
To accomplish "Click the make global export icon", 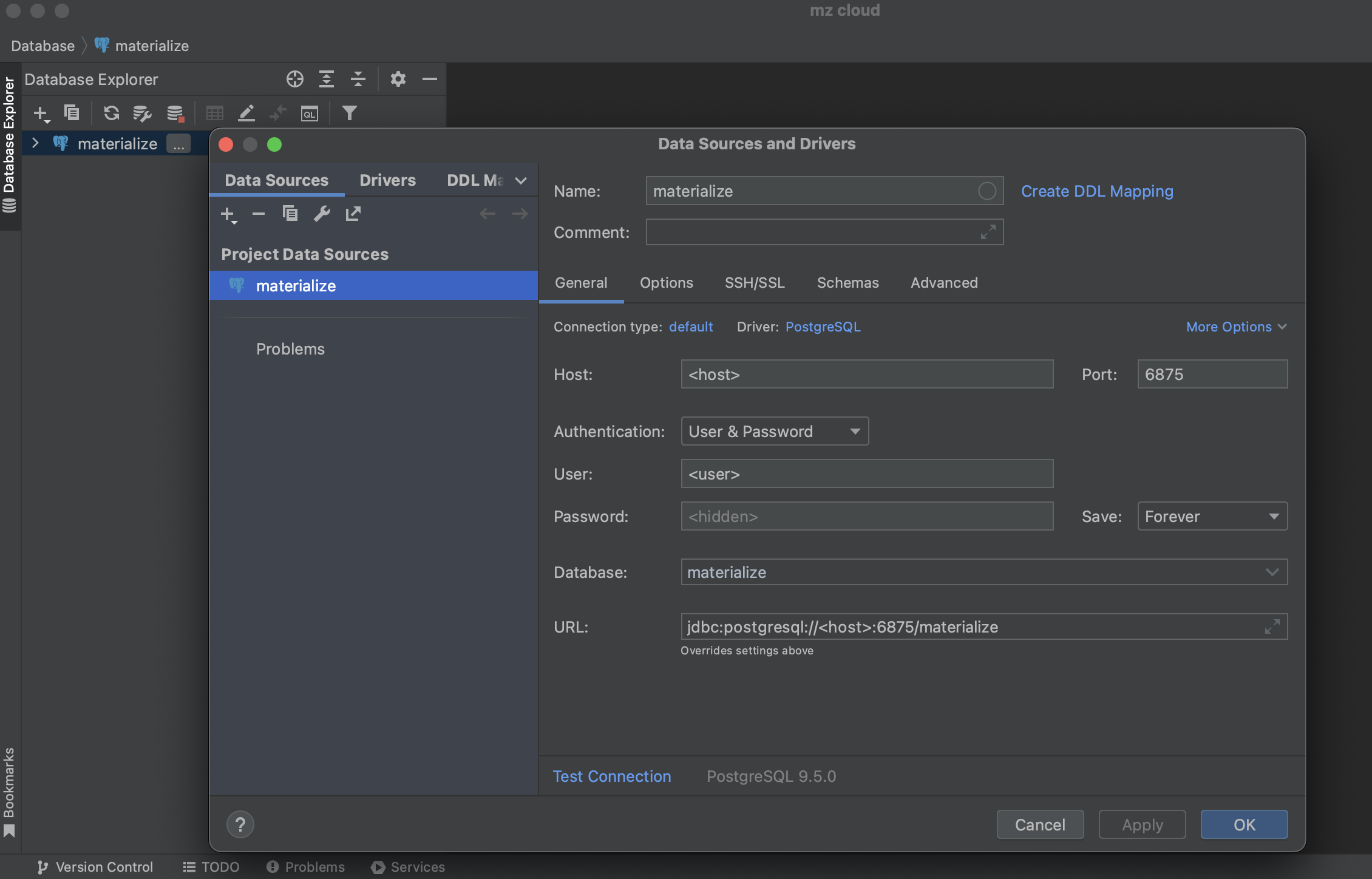I will tap(353, 214).
